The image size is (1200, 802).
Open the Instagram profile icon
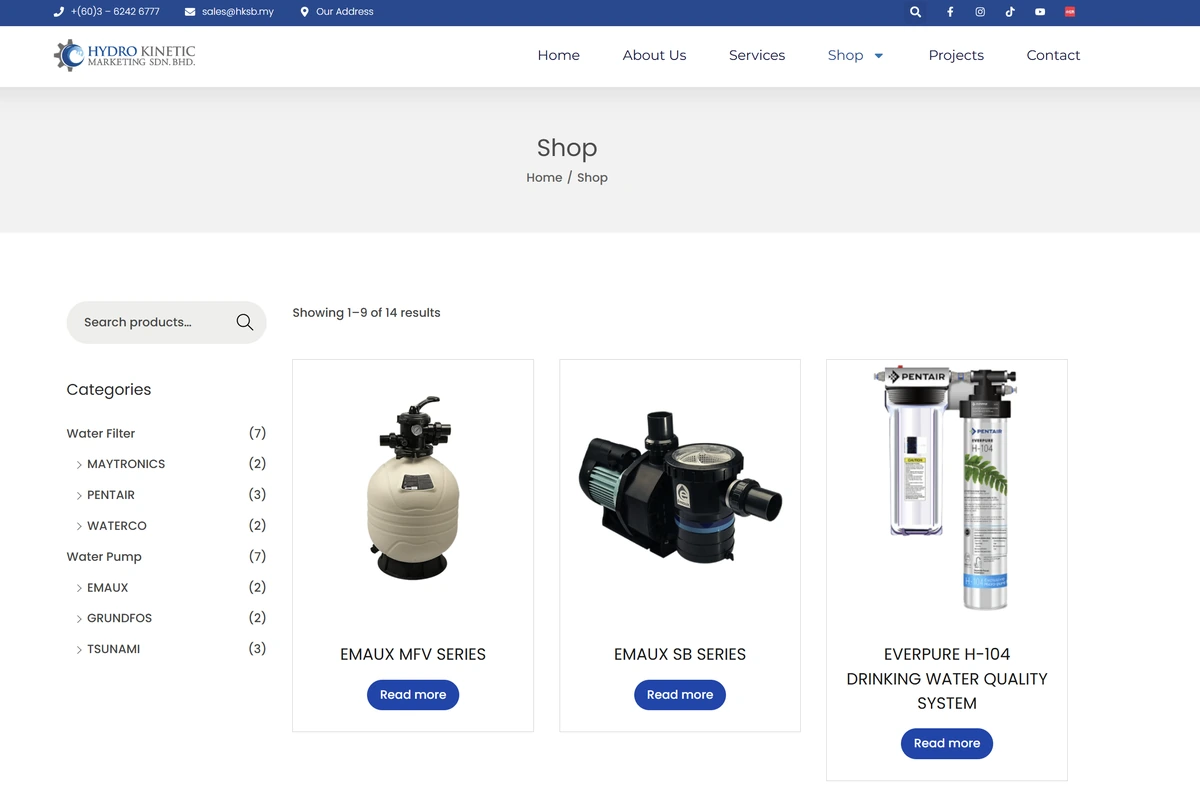(x=980, y=12)
